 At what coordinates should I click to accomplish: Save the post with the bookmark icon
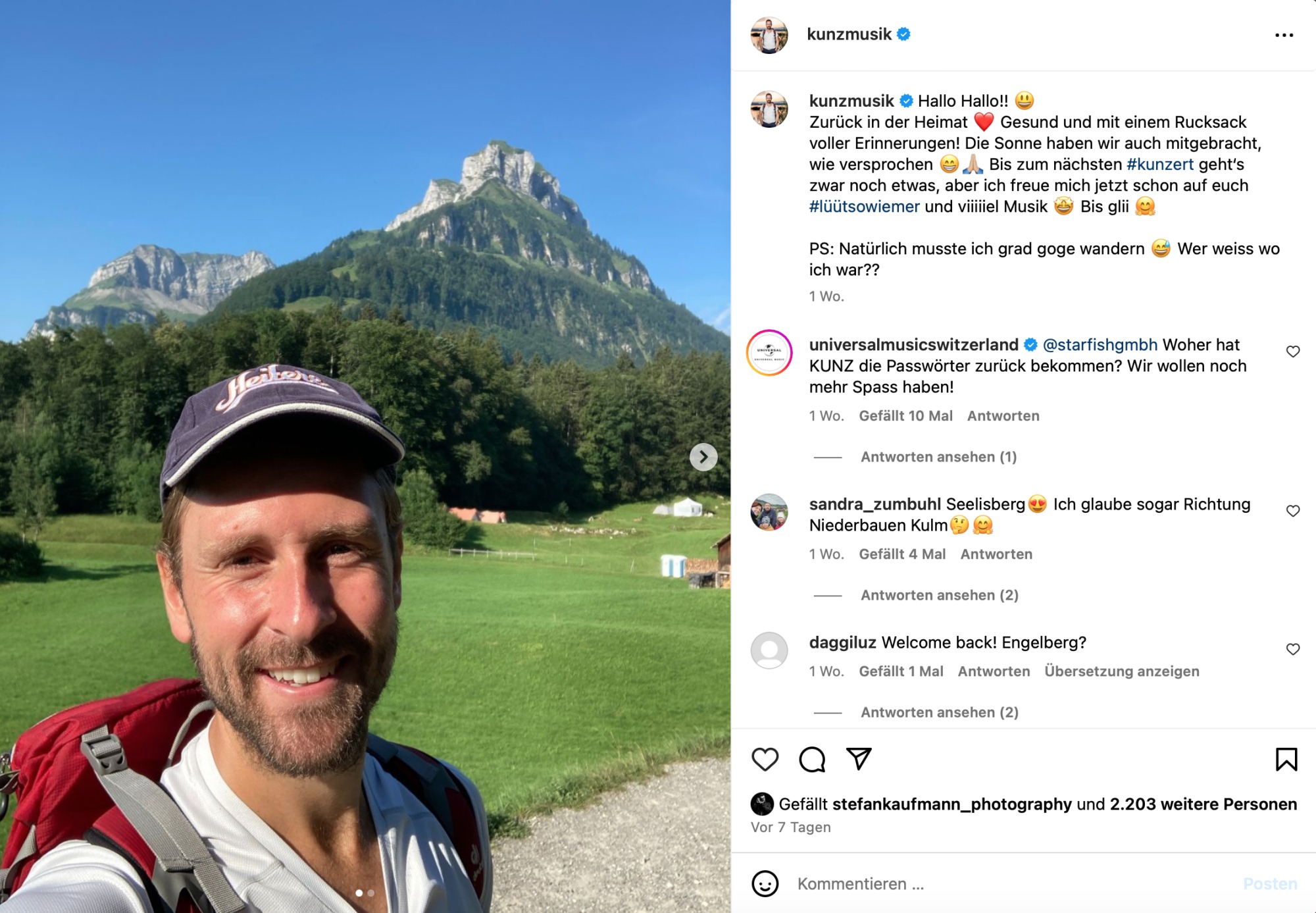click(1286, 759)
